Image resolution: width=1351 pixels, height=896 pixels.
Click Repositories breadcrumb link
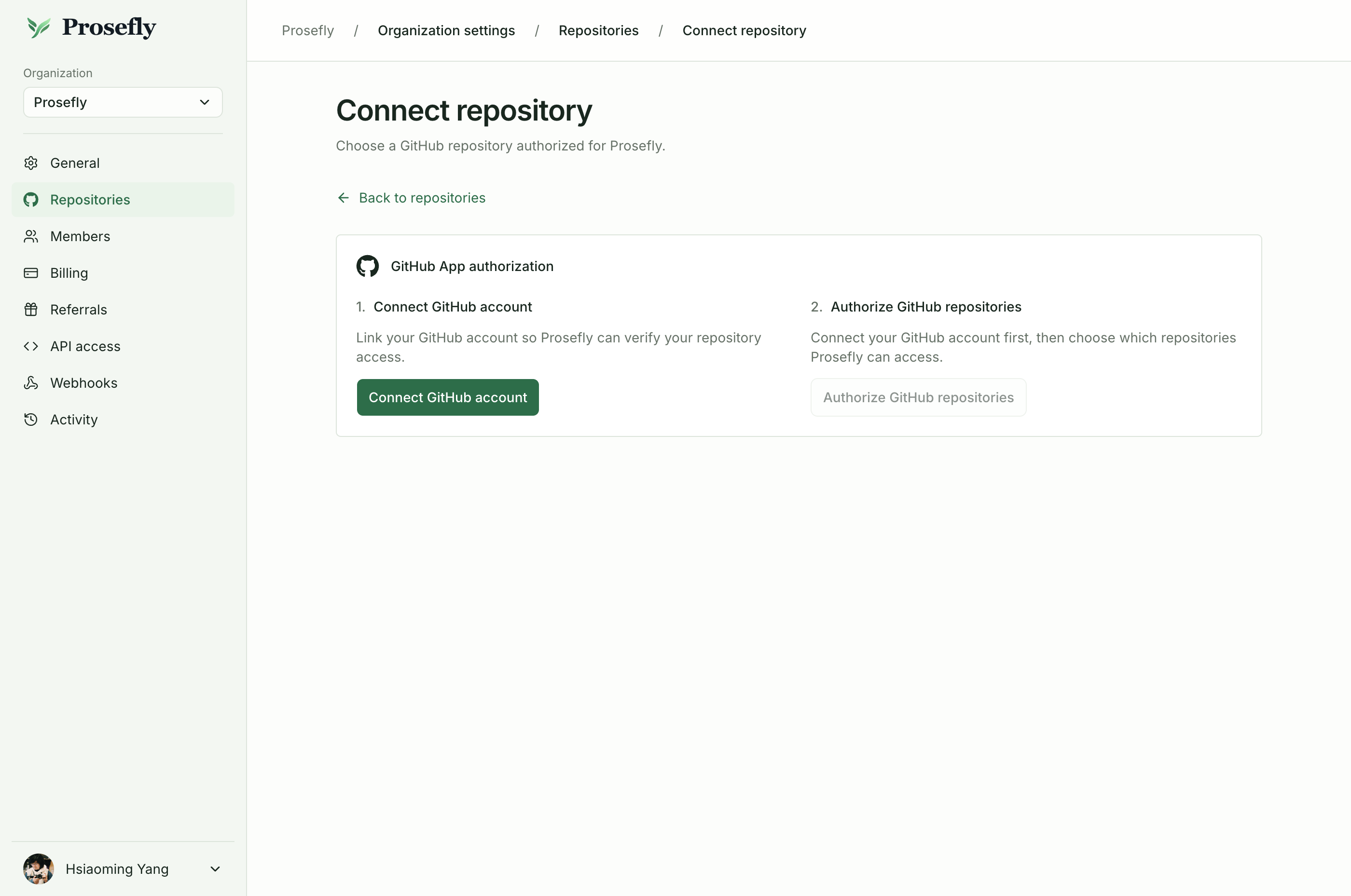(x=598, y=30)
